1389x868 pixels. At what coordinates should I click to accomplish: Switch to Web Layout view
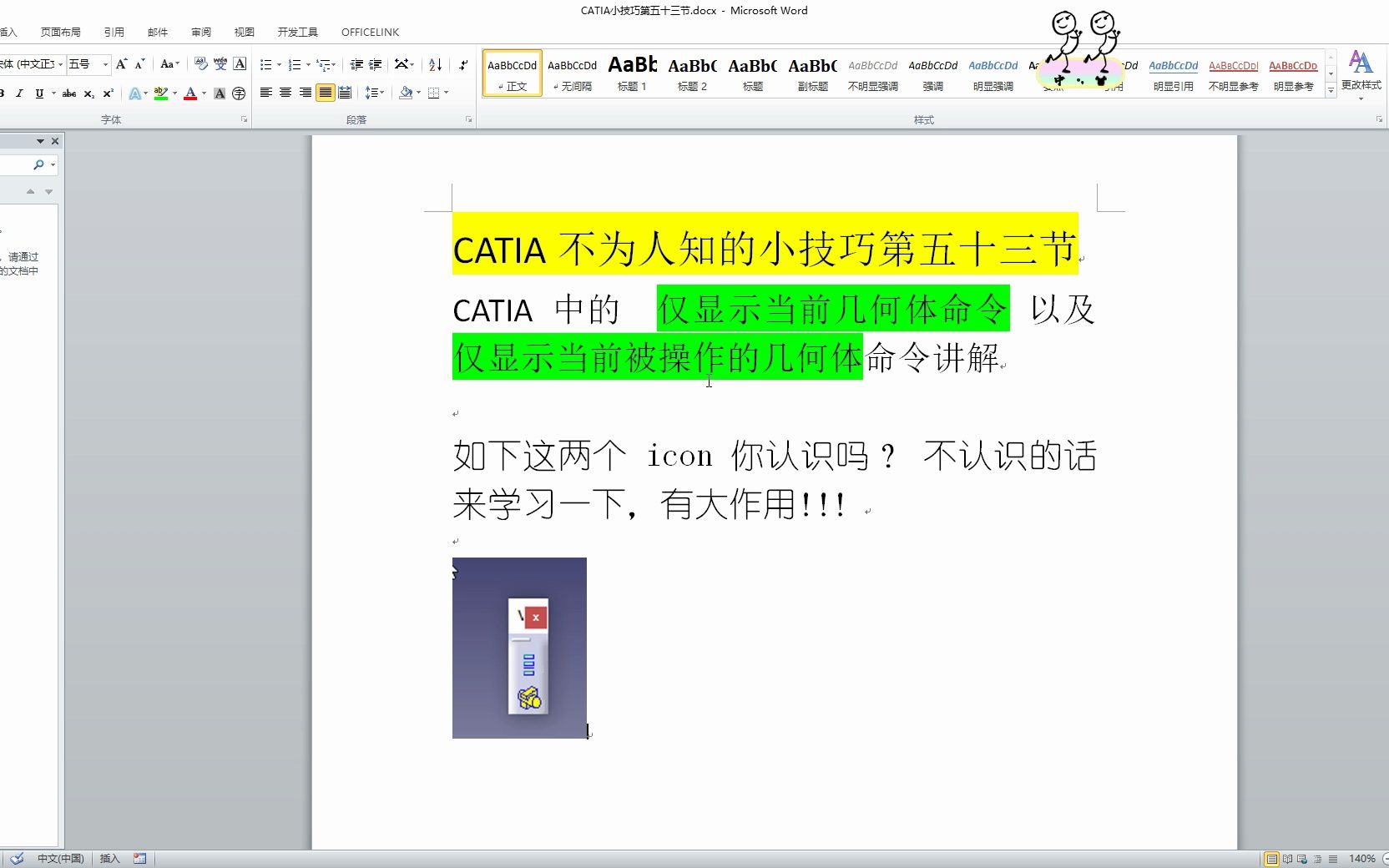pyautogui.click(x=1302, y=859)
